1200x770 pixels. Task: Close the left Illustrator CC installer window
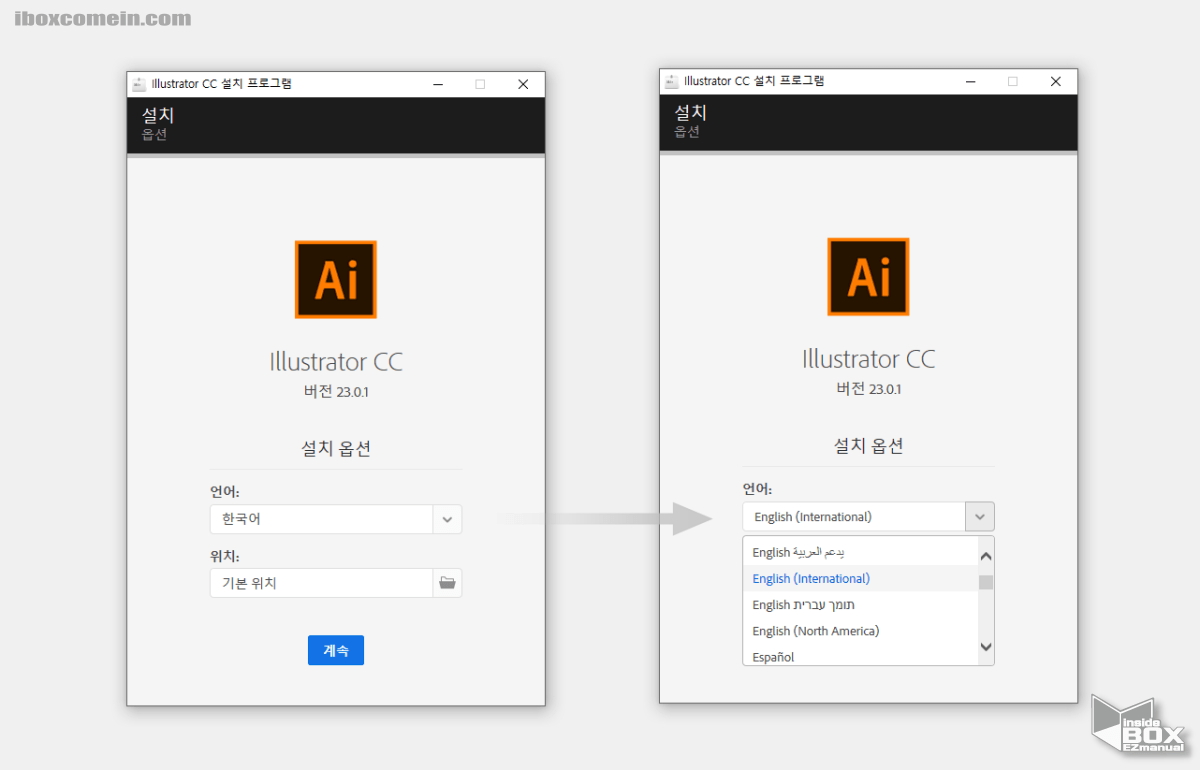(523, 84)
